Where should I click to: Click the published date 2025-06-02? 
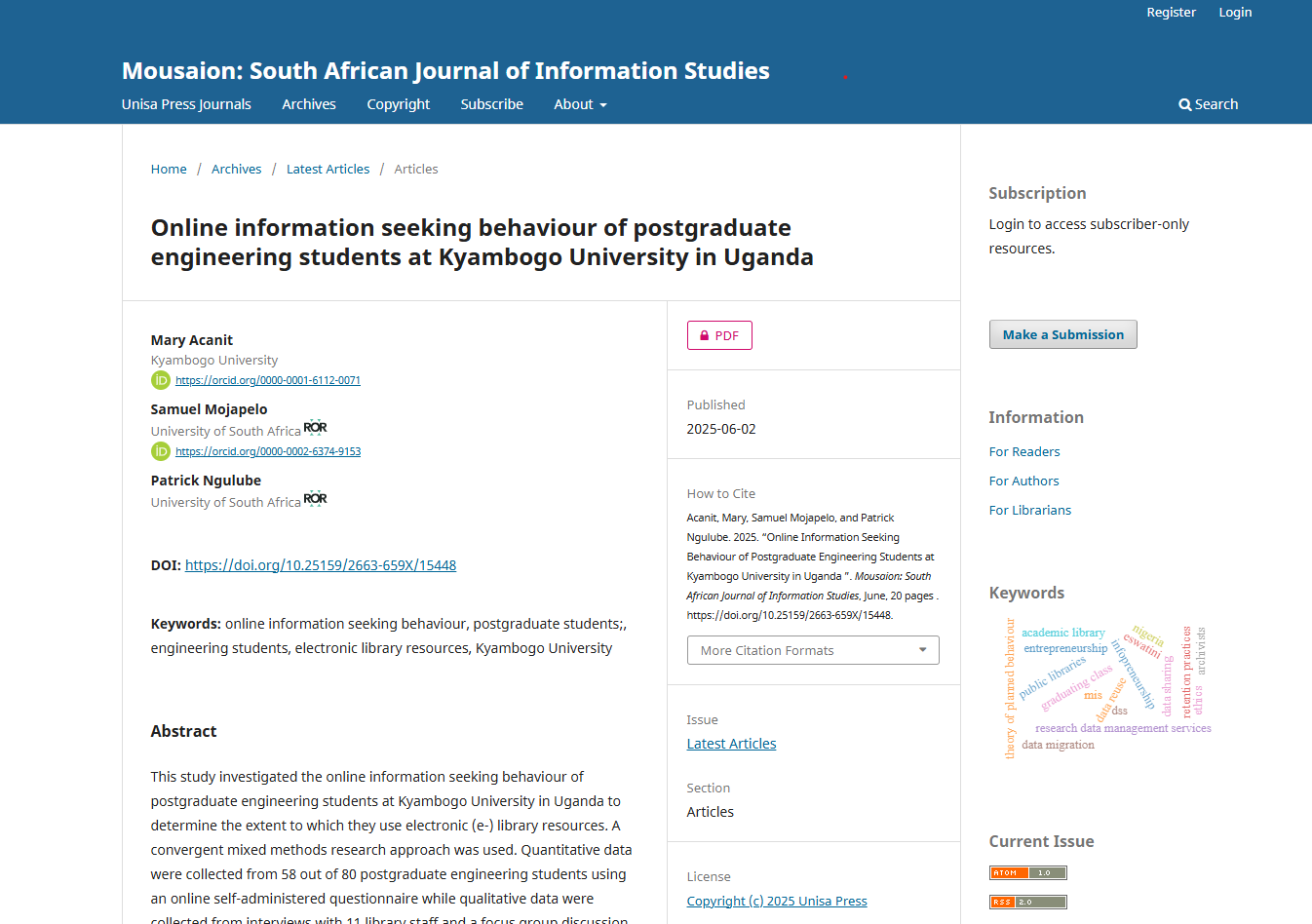point(721,429)
